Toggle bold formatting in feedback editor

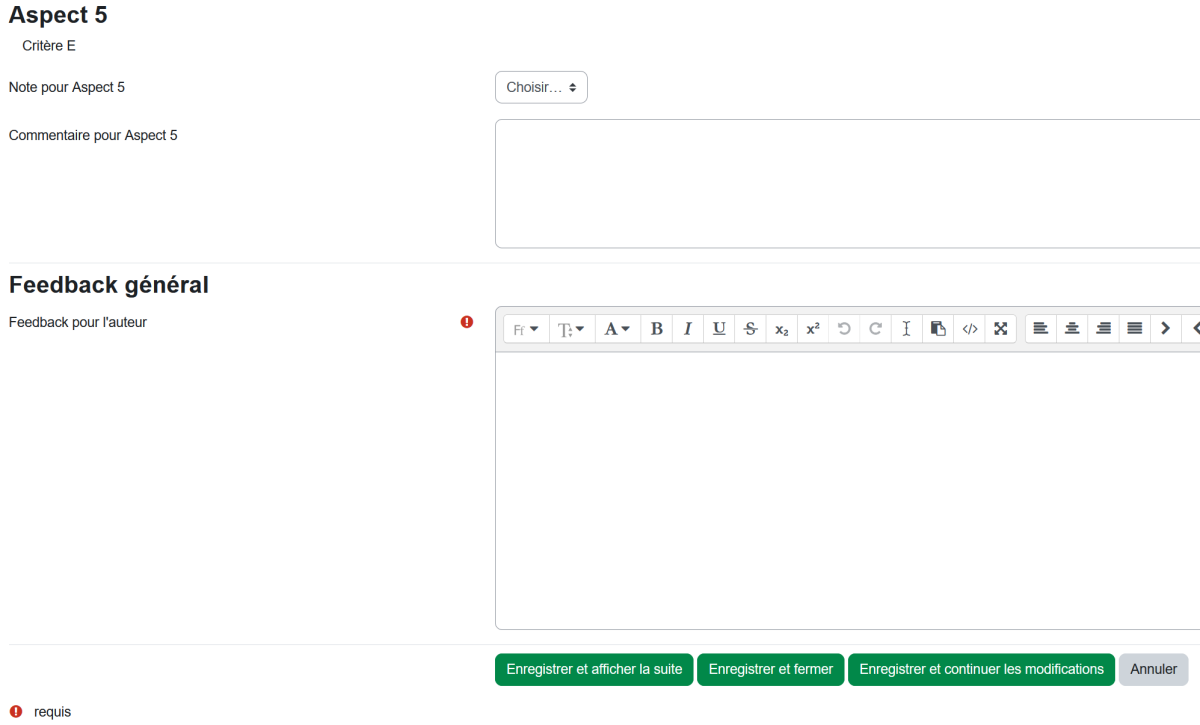[656, 329]
